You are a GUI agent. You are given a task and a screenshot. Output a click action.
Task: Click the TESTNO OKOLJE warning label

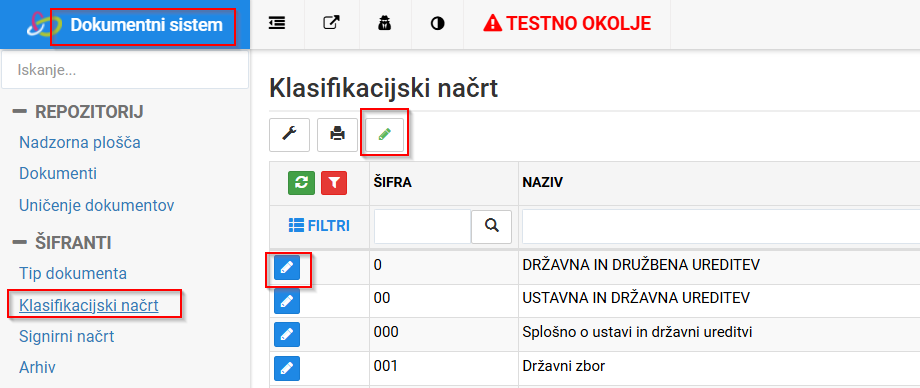(567, 23)
